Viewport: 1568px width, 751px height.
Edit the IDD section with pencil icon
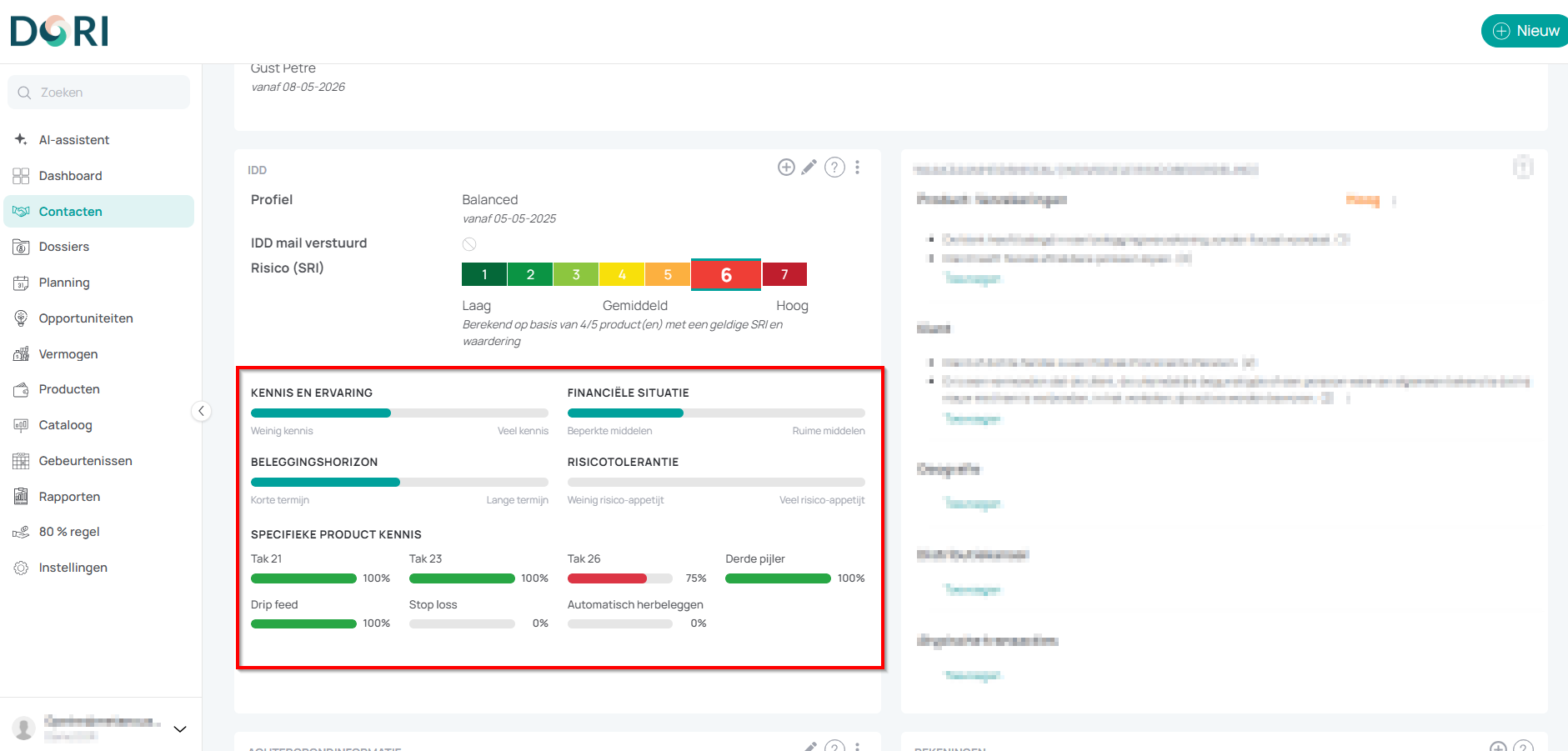(x=809, y=168)
